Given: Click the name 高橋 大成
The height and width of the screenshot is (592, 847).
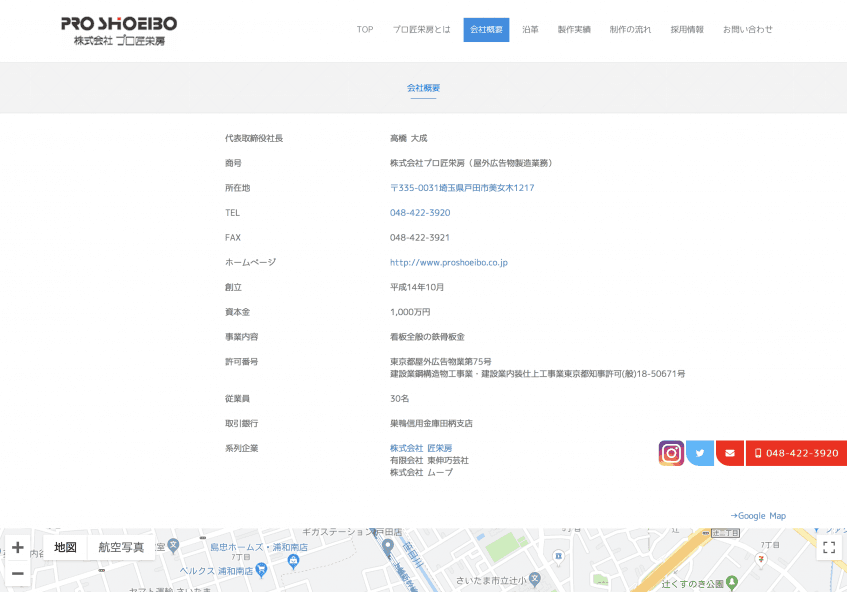Looking at the screenshot, I should point(408,138).
